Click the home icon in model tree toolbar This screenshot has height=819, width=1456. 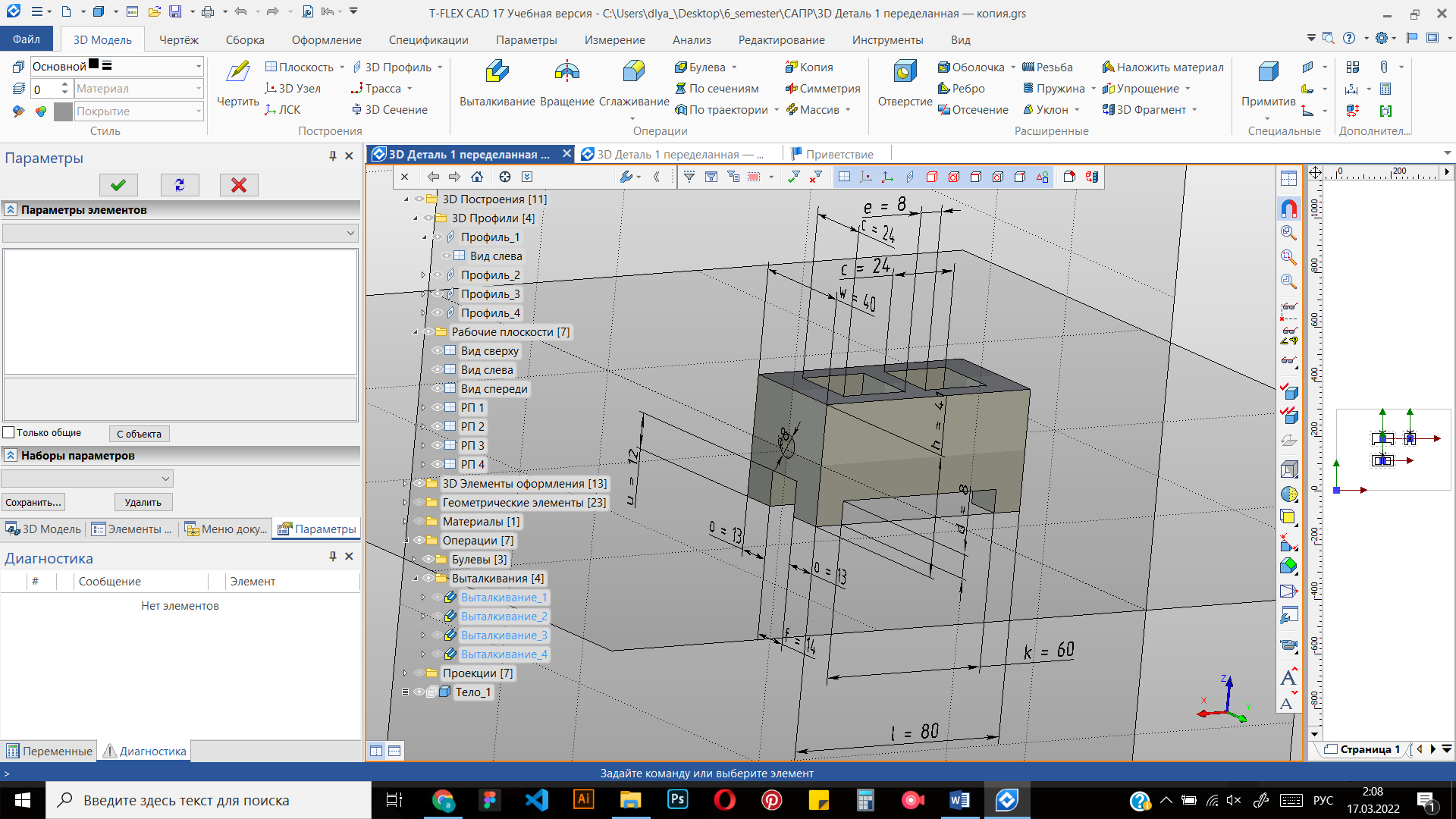(477, 177)
